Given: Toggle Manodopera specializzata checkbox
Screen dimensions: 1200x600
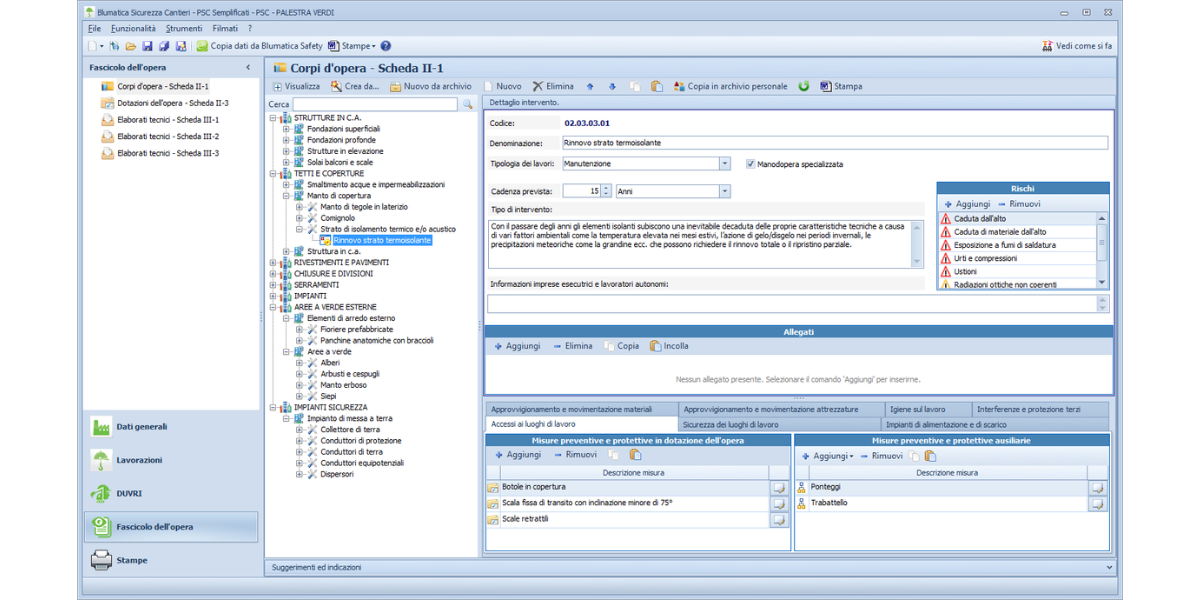Looking at the screenshot, I should coord(751,164).
